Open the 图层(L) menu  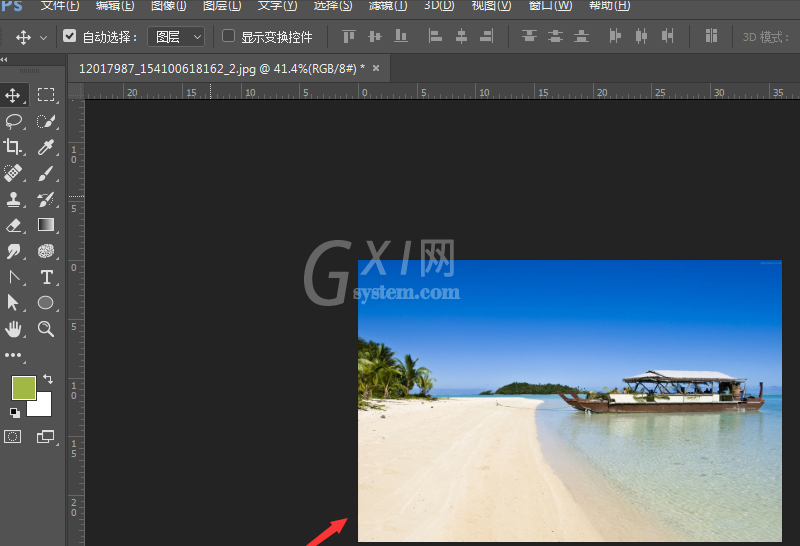coord(222,6)
